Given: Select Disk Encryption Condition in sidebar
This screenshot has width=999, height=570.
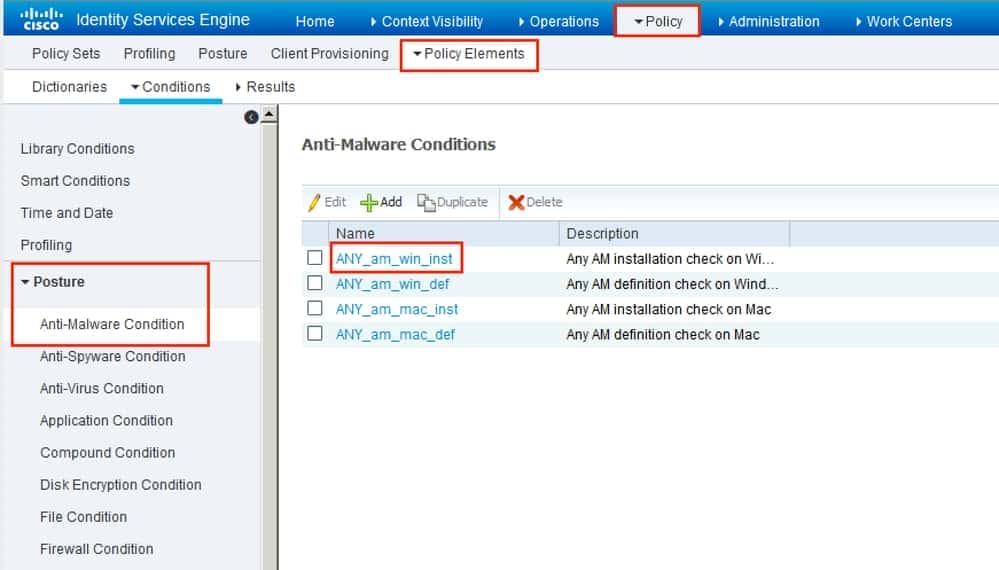Looking at the screenshot, I should (120, 485).
